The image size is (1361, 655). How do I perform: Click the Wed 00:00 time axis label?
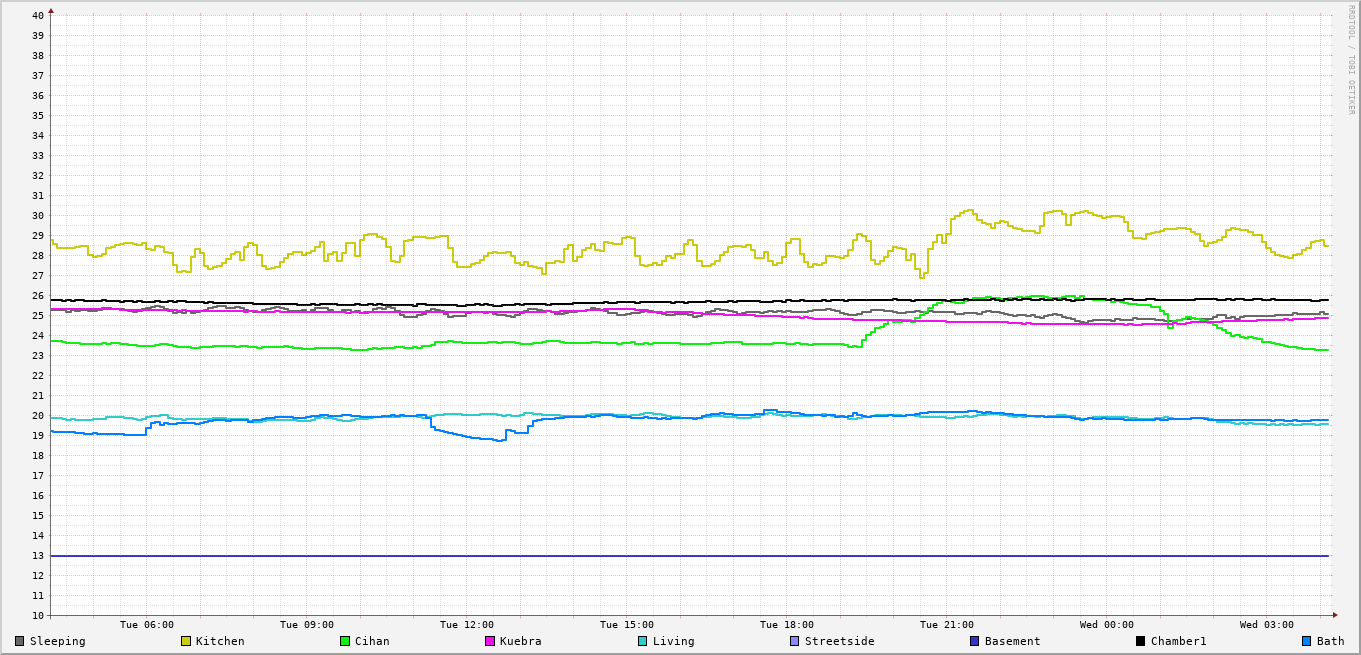click(1107, 625)
